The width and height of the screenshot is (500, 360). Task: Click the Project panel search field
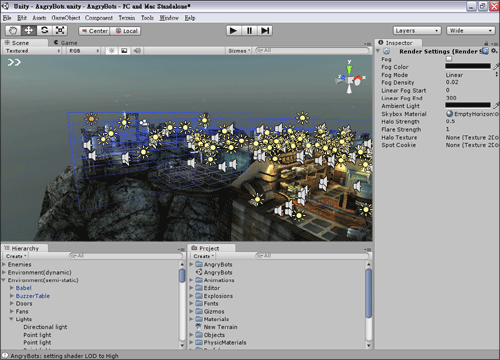click(313, 256)
